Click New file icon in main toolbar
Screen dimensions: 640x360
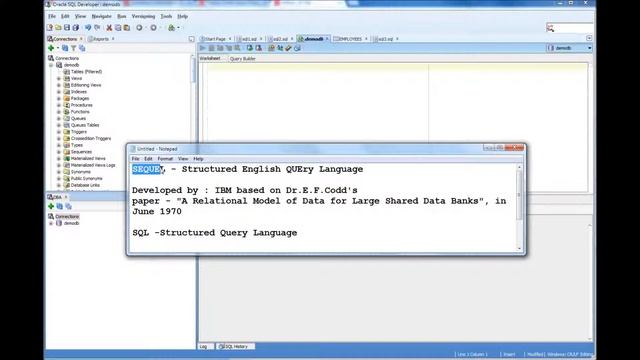(x=50, y=28)
